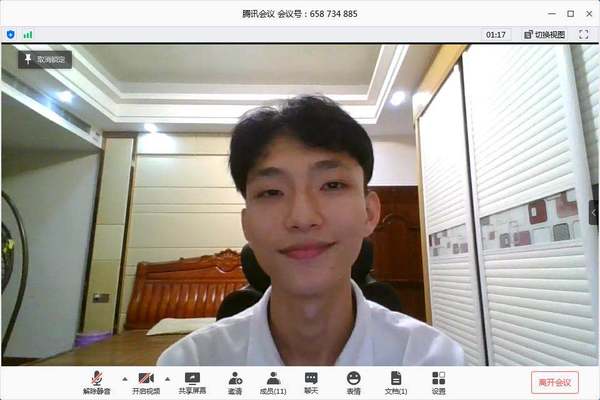
Task: Open the emoji reactions (表情) picker
Action: click(353, 382)
